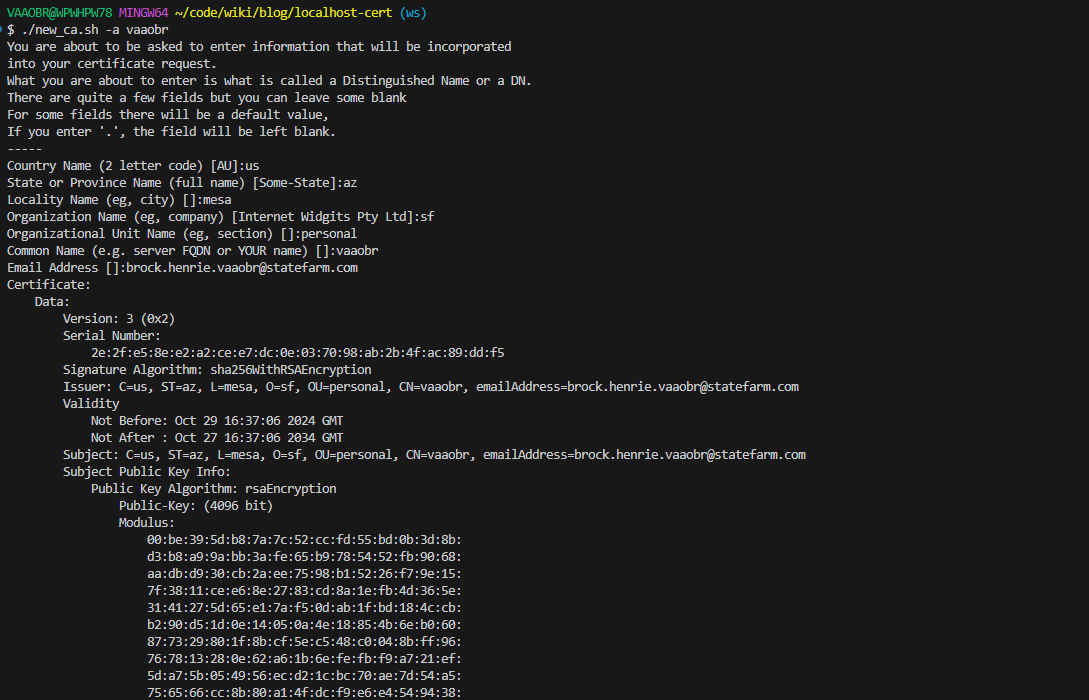Click the email address in the Issuer line
The image size is (1089, 700).
point(683,386)
